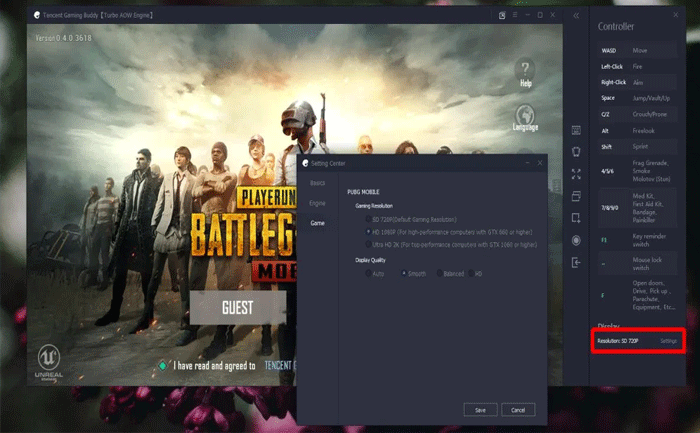Click the screenshot capture icon in sidebar

click(576, 218)
